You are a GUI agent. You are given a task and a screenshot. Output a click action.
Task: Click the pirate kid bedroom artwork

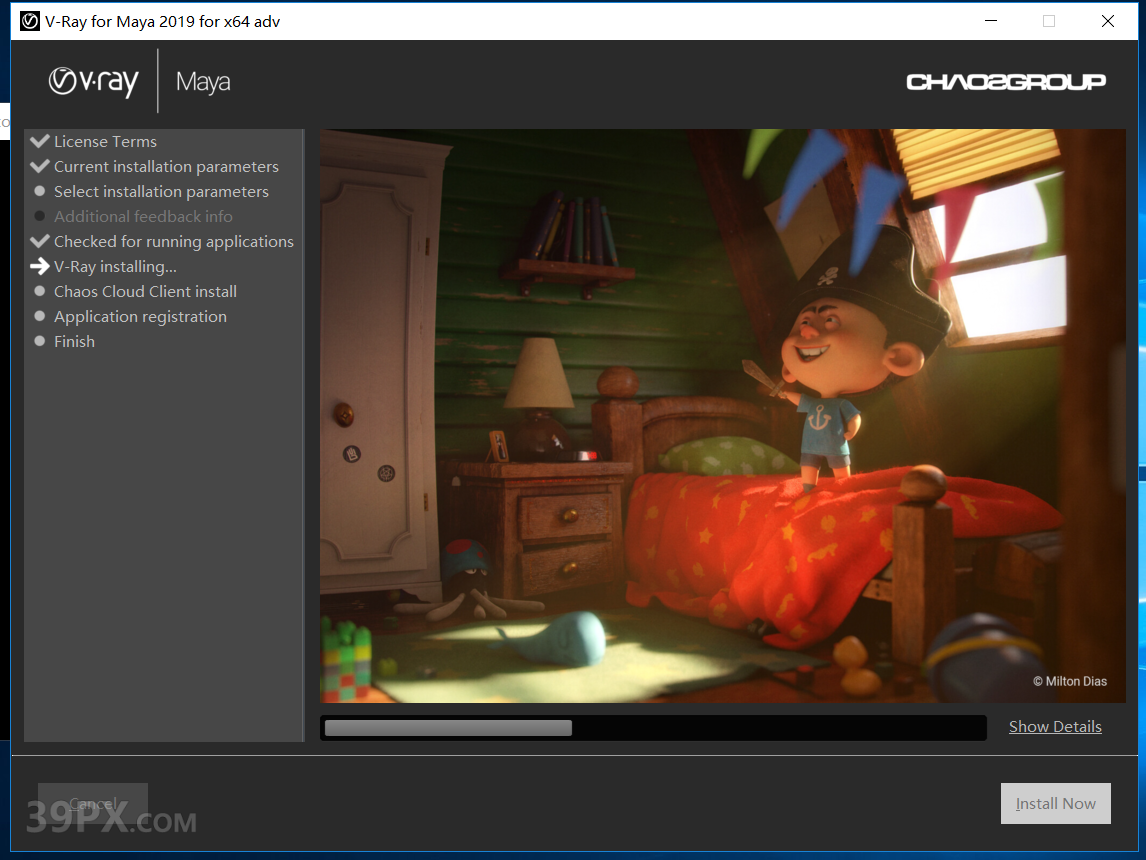(723, 416)
